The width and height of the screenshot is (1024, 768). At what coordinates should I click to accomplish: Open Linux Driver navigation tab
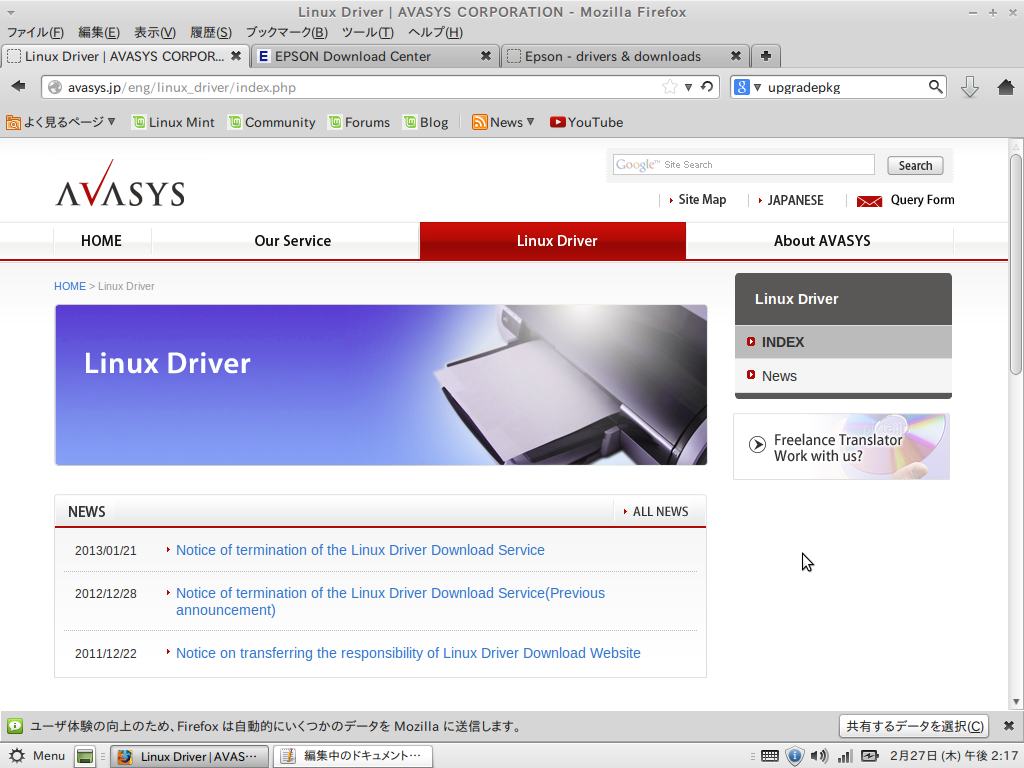553,241
